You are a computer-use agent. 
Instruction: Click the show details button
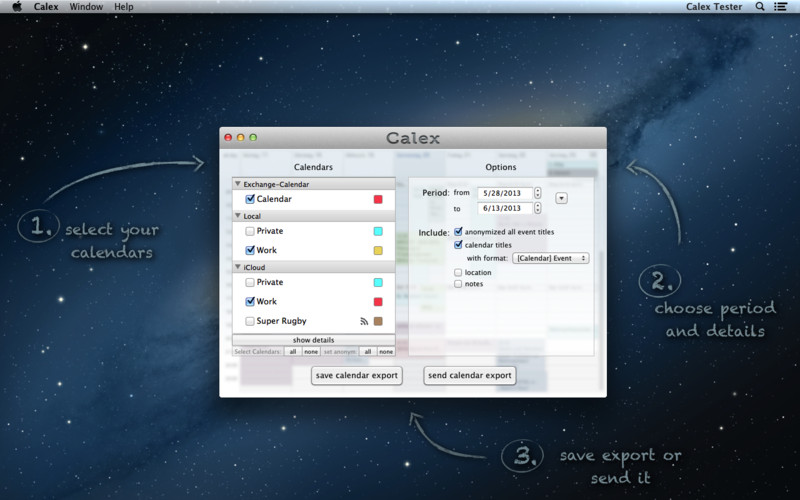click(314, 340)
